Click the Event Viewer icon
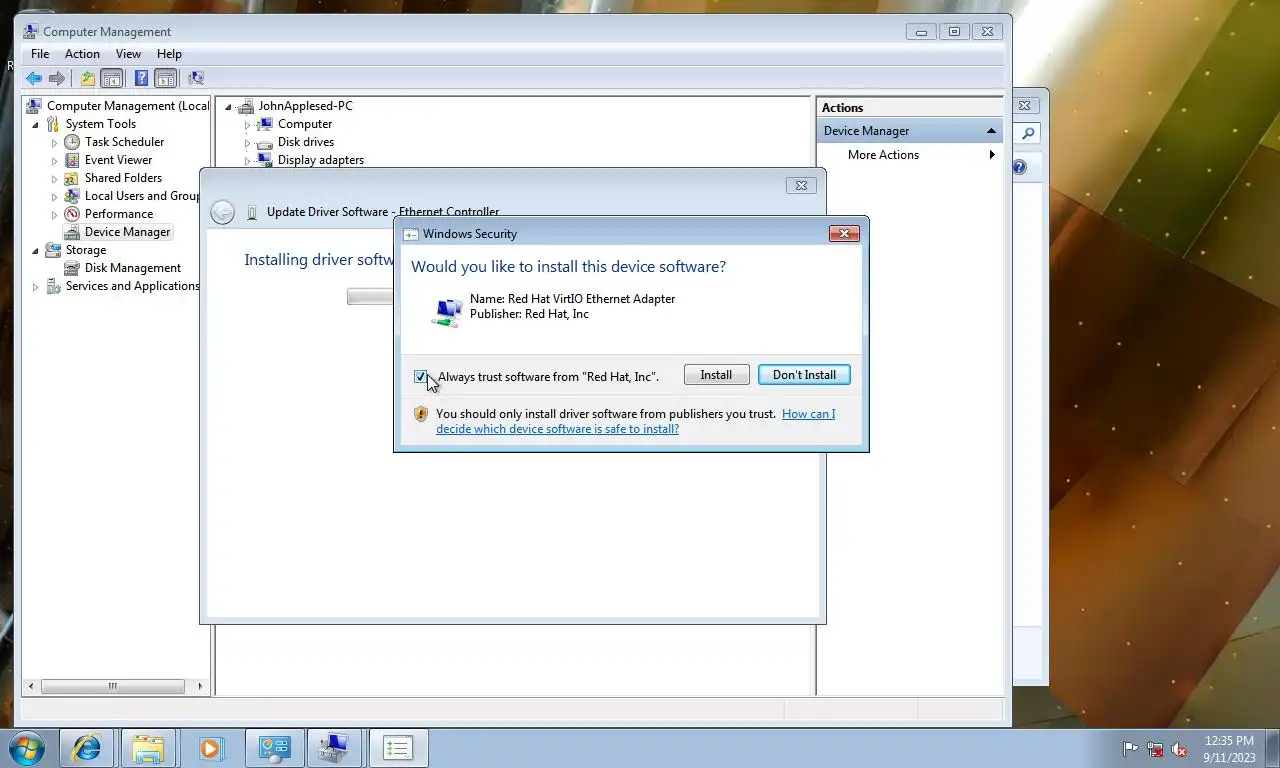1280x768 pixels. pos(72,160)
